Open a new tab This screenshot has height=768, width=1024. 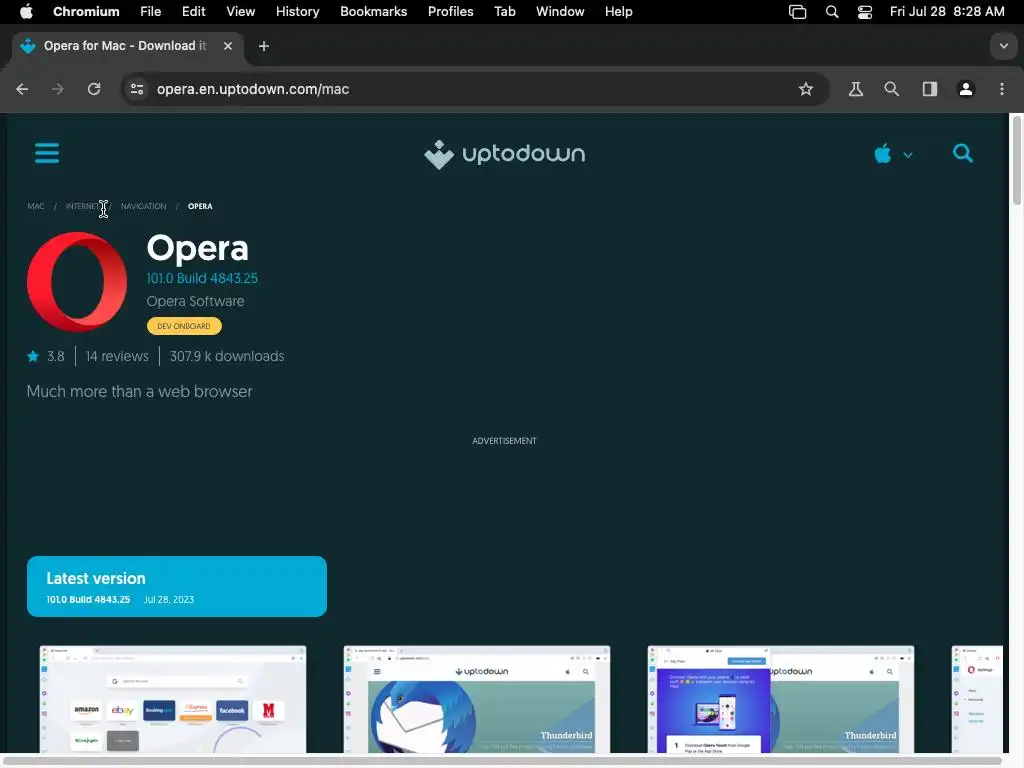coord(264,46)
